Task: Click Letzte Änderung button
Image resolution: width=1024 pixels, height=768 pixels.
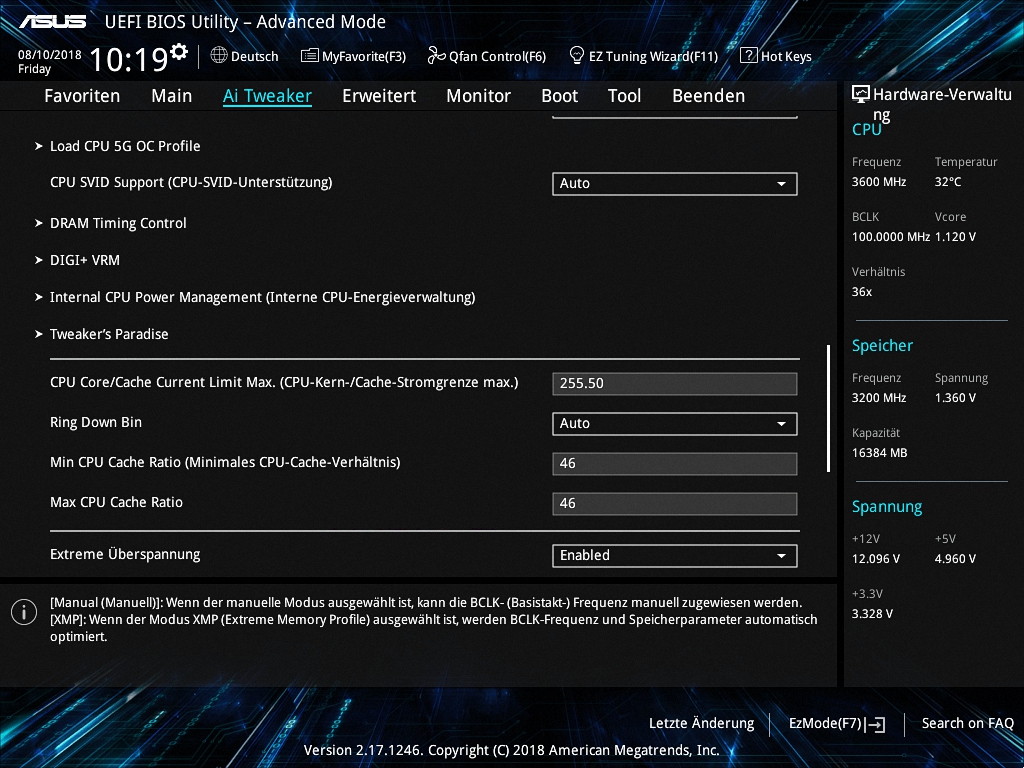Action: (x=701, y=724)
